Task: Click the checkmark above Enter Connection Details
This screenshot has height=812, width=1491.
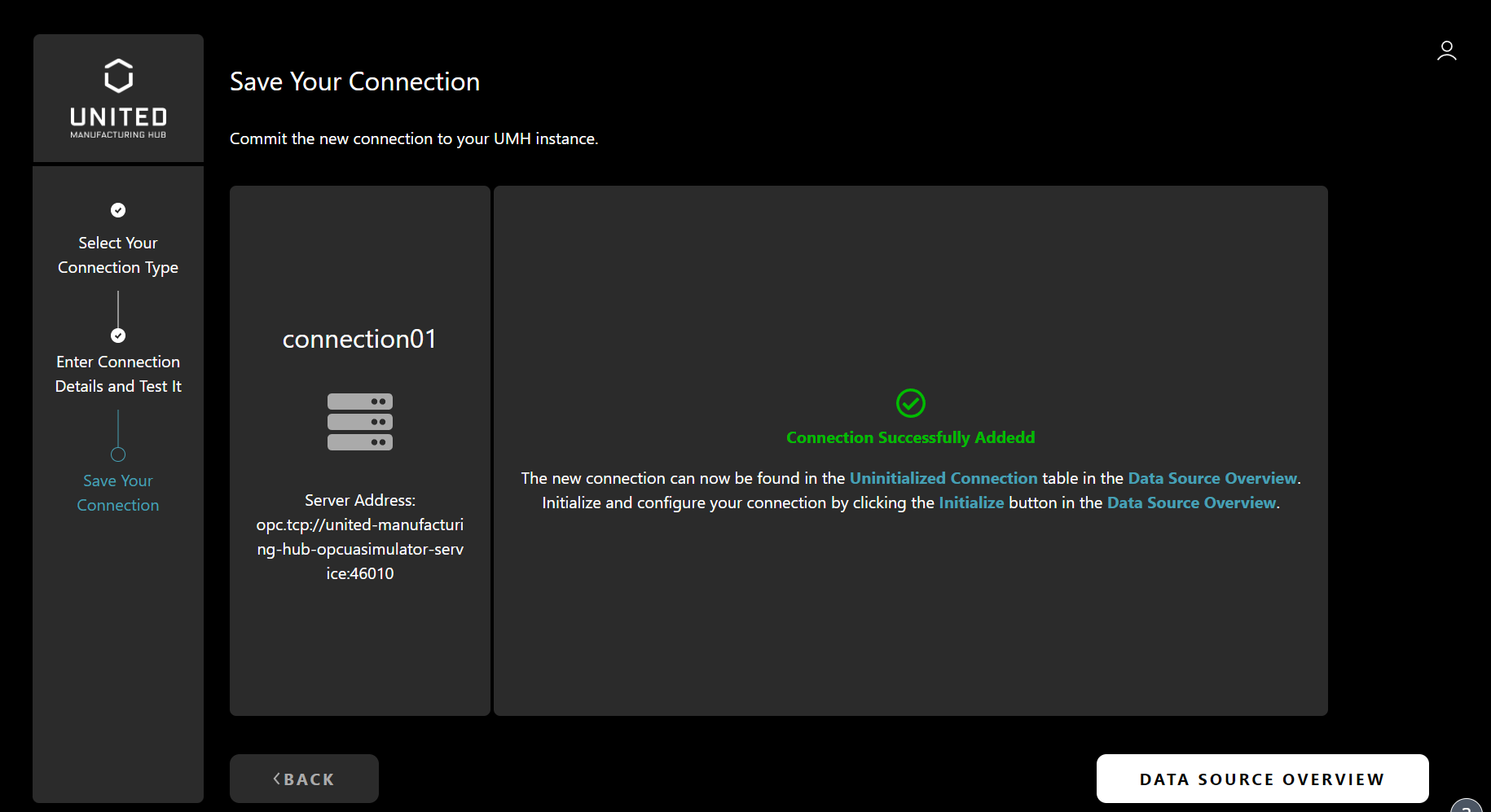Action: 118,336
